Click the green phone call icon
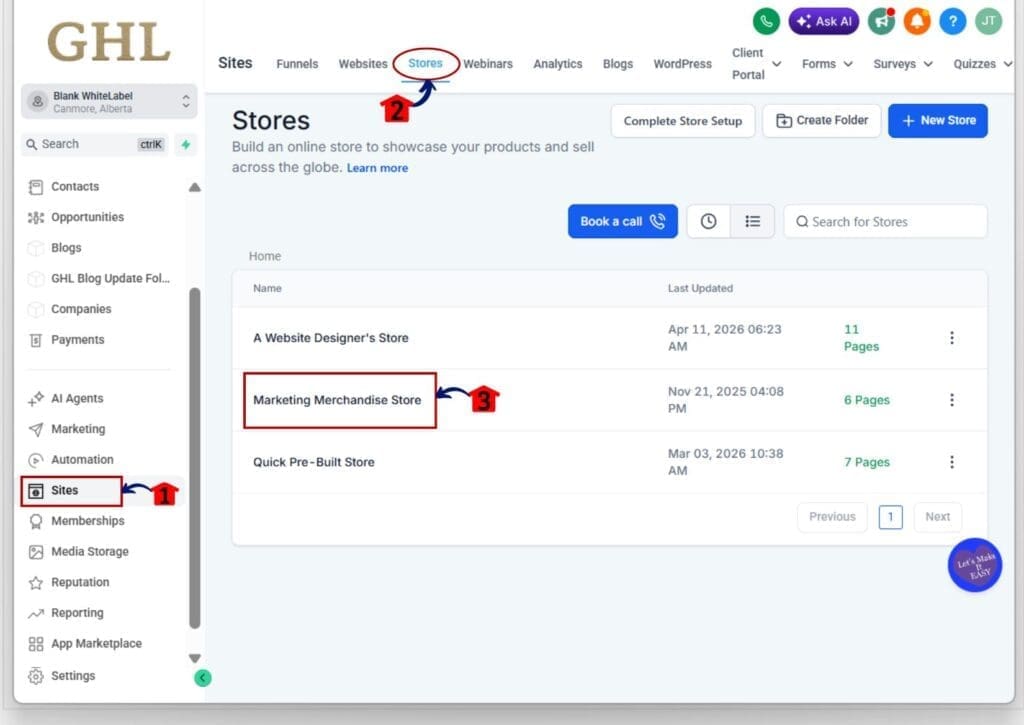The width and height of the screenshot is (1024, 725). (765, 20)
